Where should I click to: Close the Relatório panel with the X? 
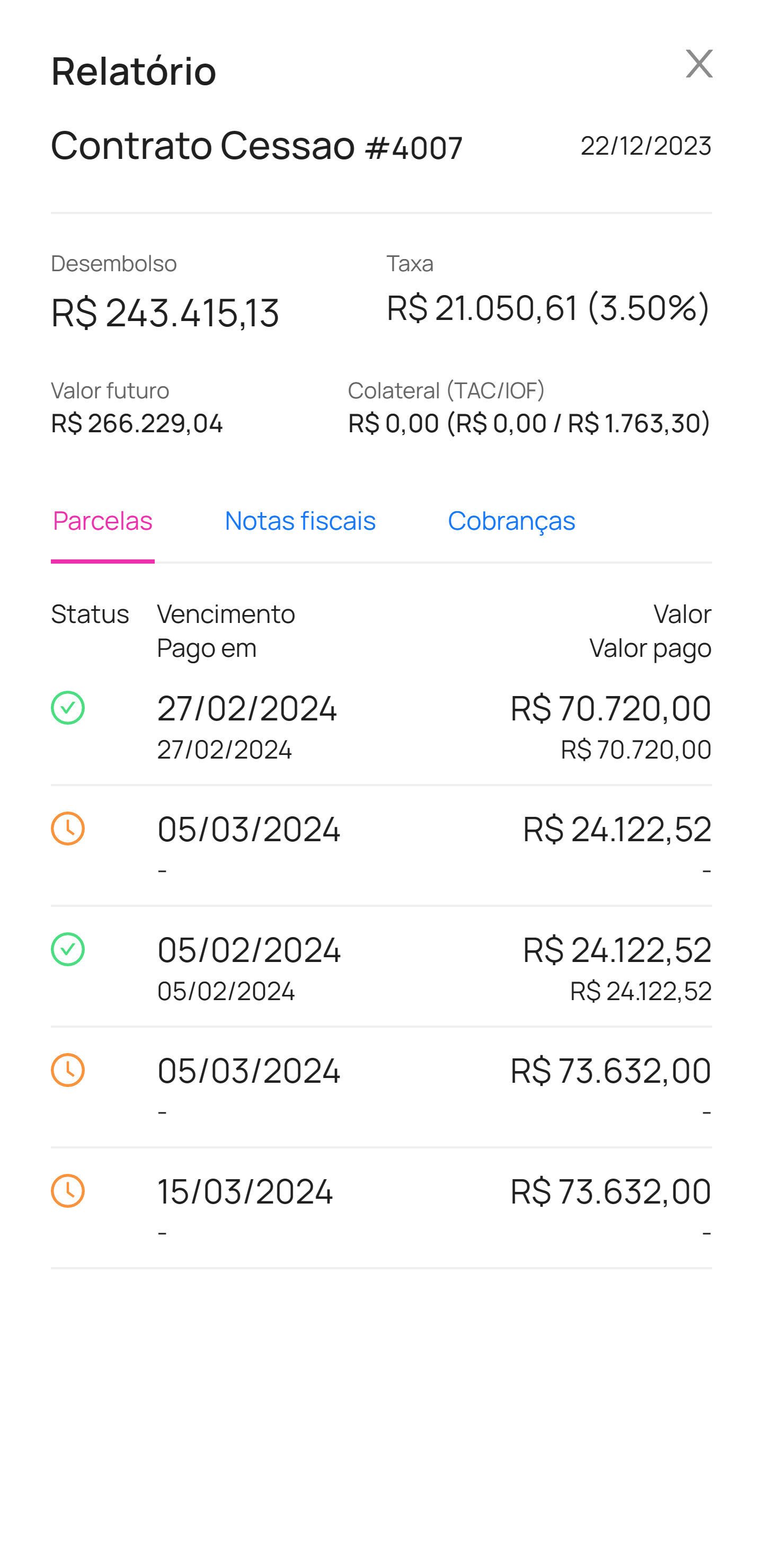698,64
